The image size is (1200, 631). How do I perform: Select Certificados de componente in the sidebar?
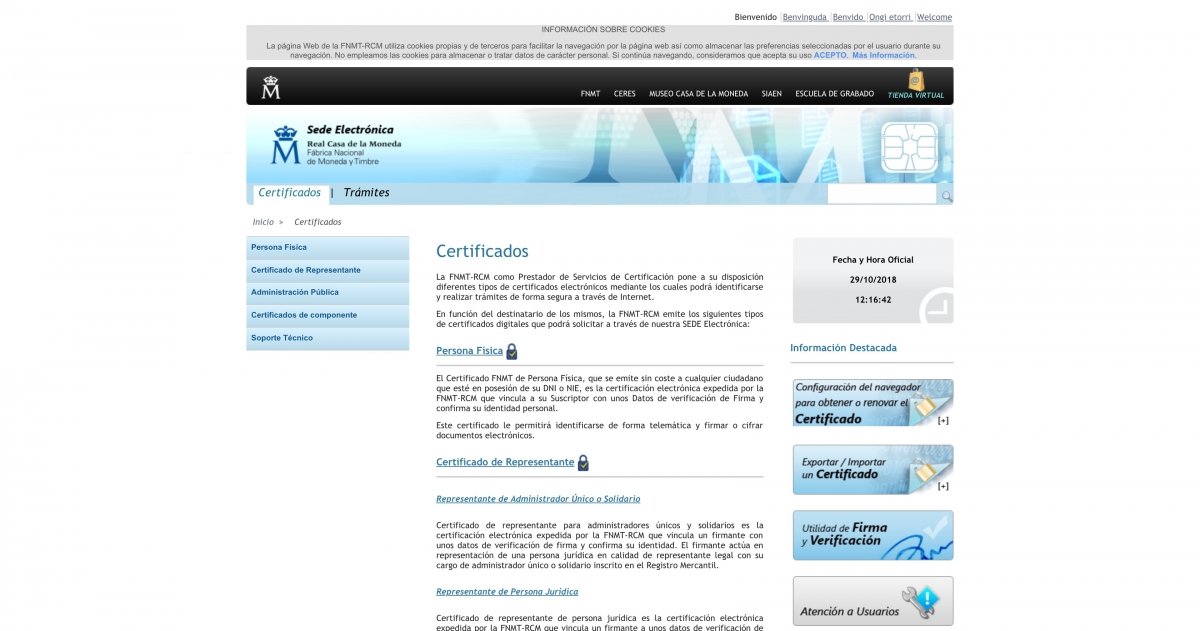point(328,315)
